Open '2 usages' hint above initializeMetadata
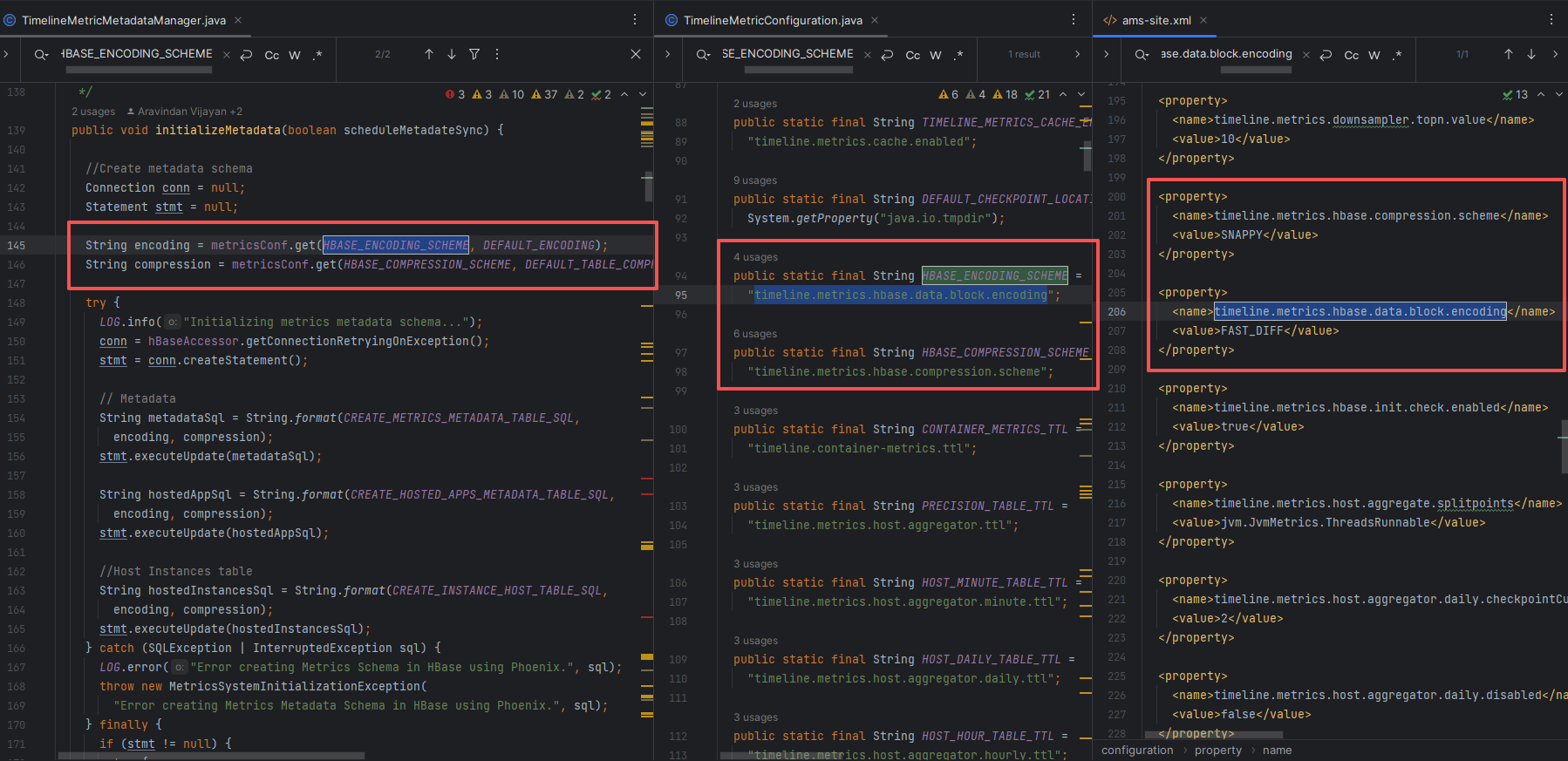1568x761 pixels. pyautogui.click(x=93, y=112)
